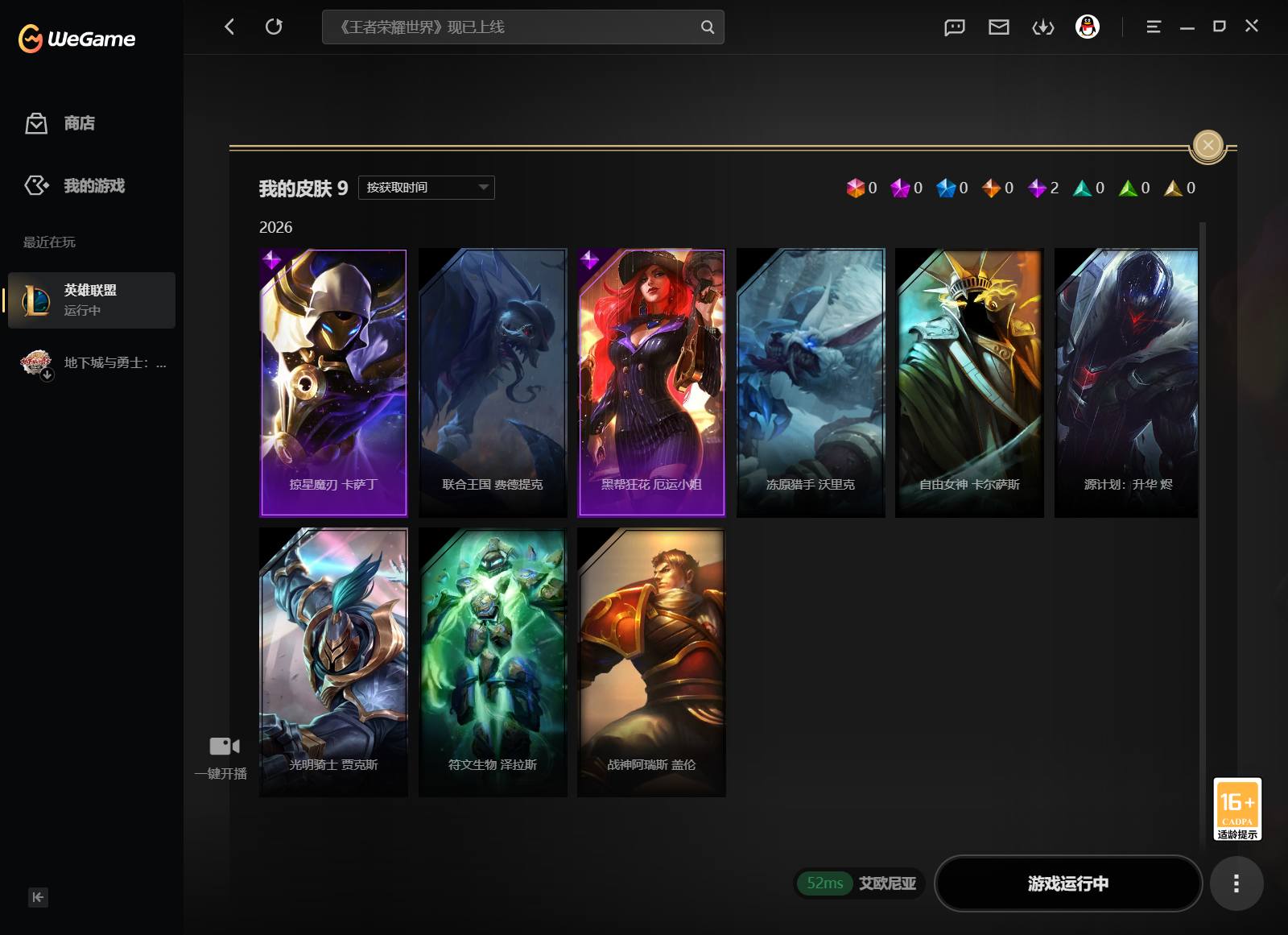Open skin card 战神阿瑞斯 盖伦
This screenshot has height=935, width=1288.
pos(651,663)
